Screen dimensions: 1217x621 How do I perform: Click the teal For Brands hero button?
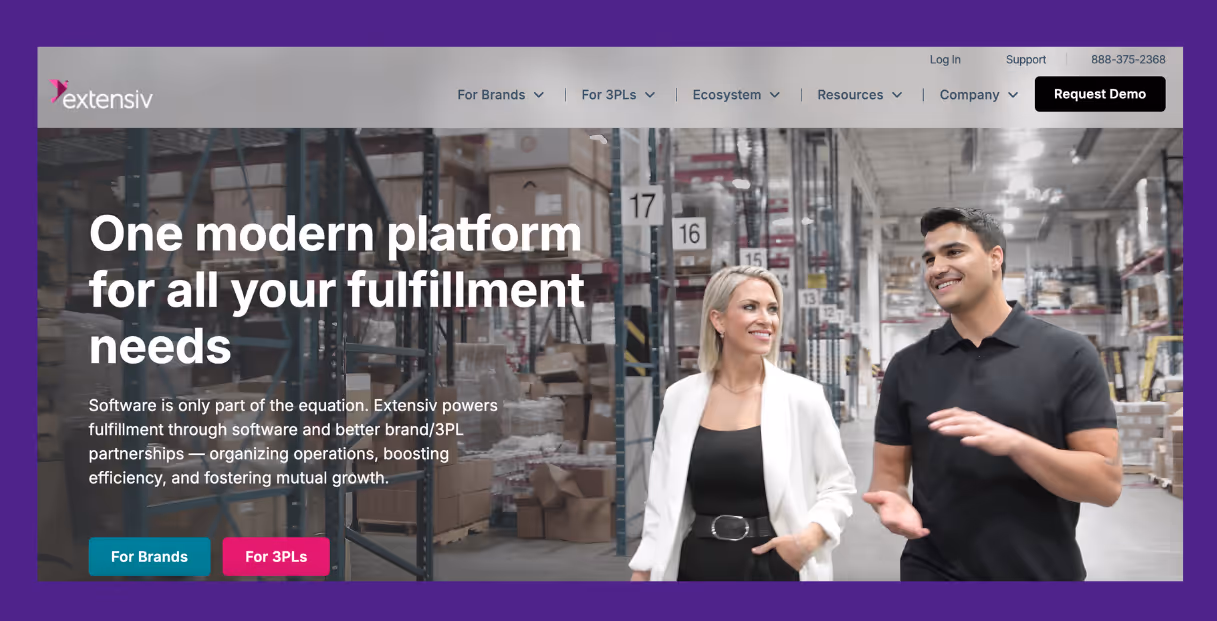point(149,557)
